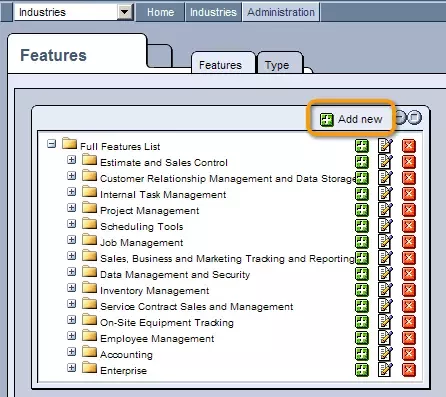Delete Employee Management row
Image resolution: width=446 pixels, height=397 pixels.
pyautogui.click(x=409, y=338)
